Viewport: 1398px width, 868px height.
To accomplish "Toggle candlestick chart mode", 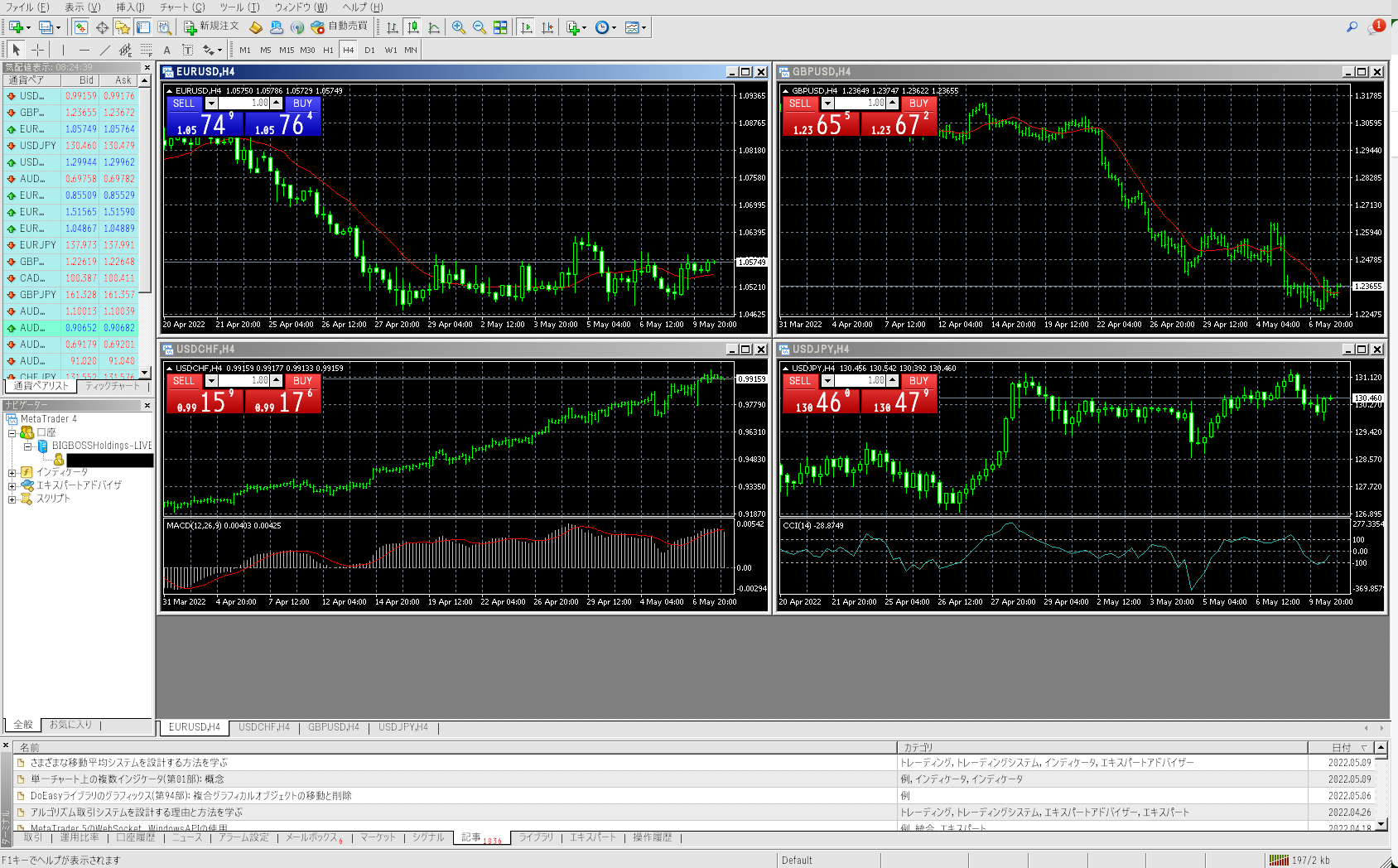I will (x=412, y=27).
